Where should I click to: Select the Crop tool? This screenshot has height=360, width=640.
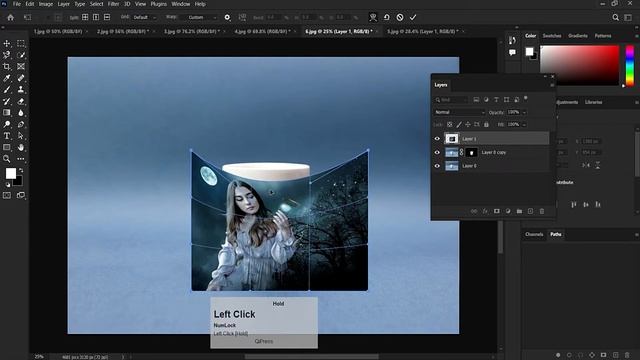[x=7, y=67]
